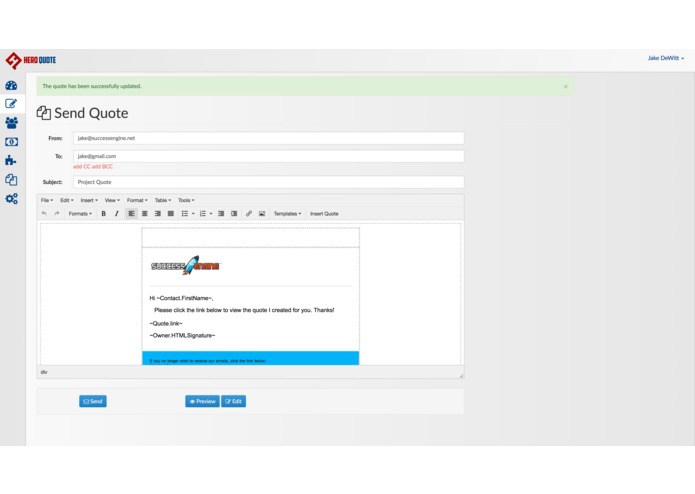
Task: Open the money payments sidebar icon
Action: tap(12, 142)
